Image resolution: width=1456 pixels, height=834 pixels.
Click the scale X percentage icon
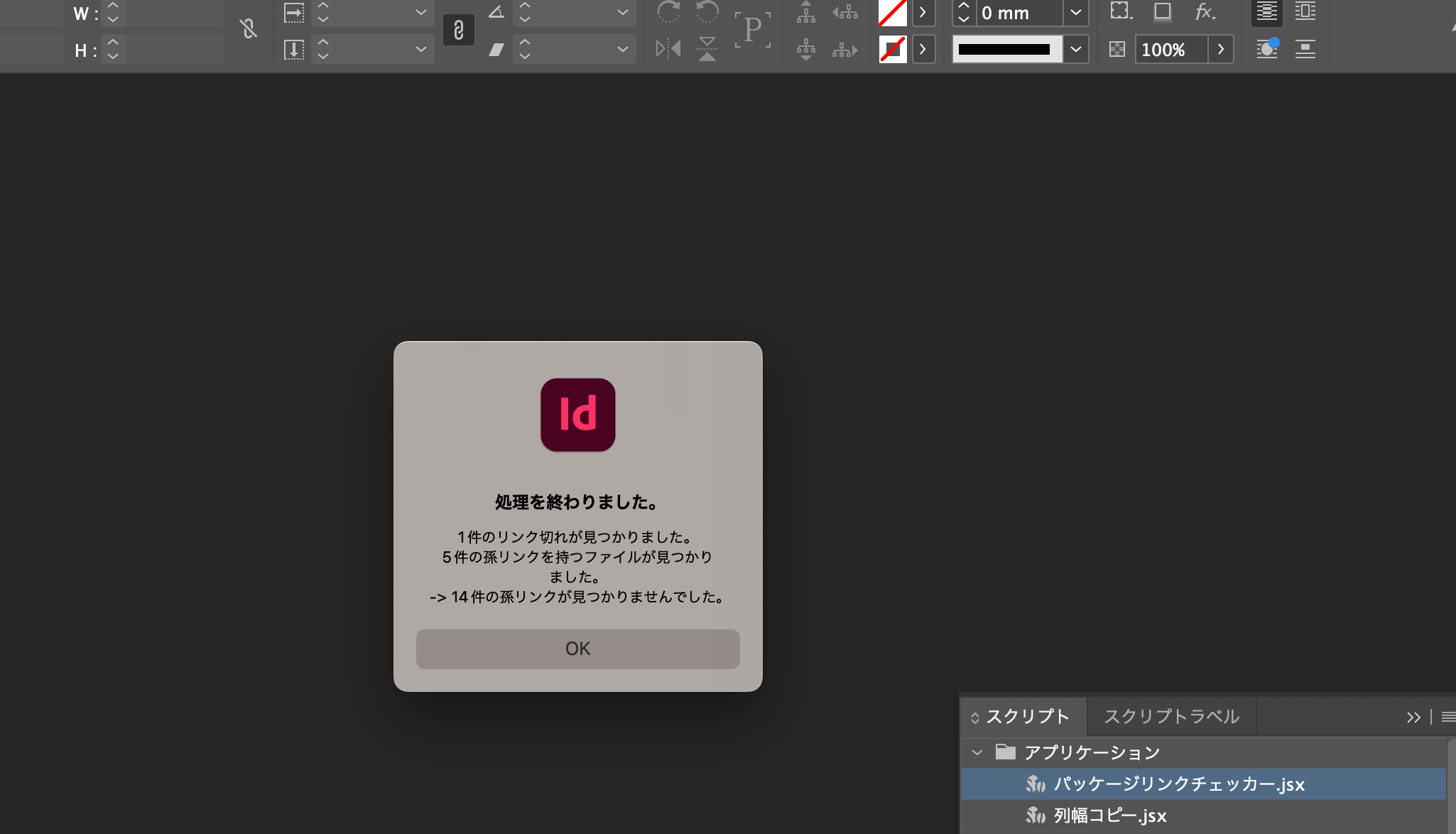(293, 12)
